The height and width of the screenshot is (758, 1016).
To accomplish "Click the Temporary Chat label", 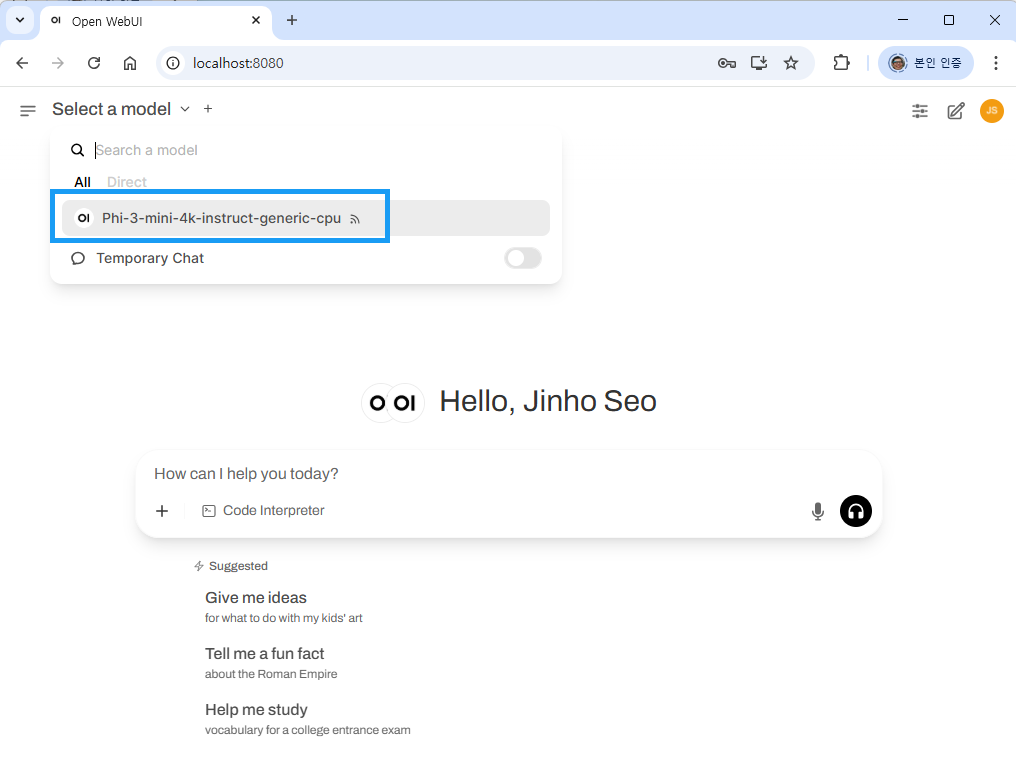I will [150, 258].
